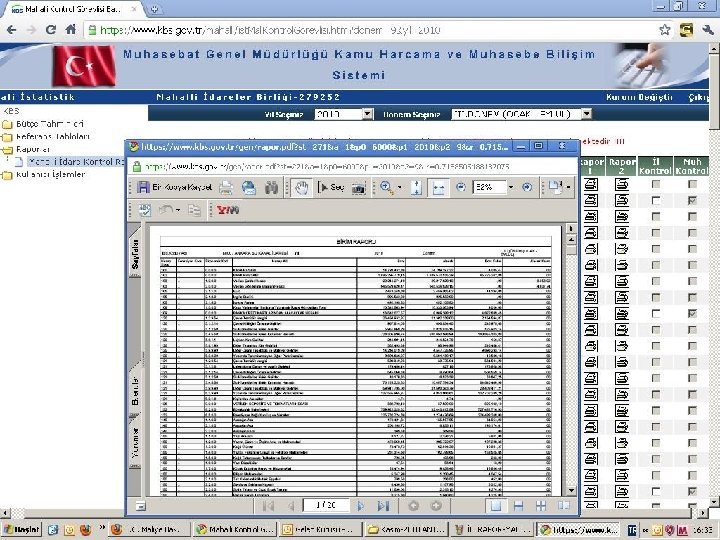
Task: Open the Sayfalar side tab
Action: [135, 253]
